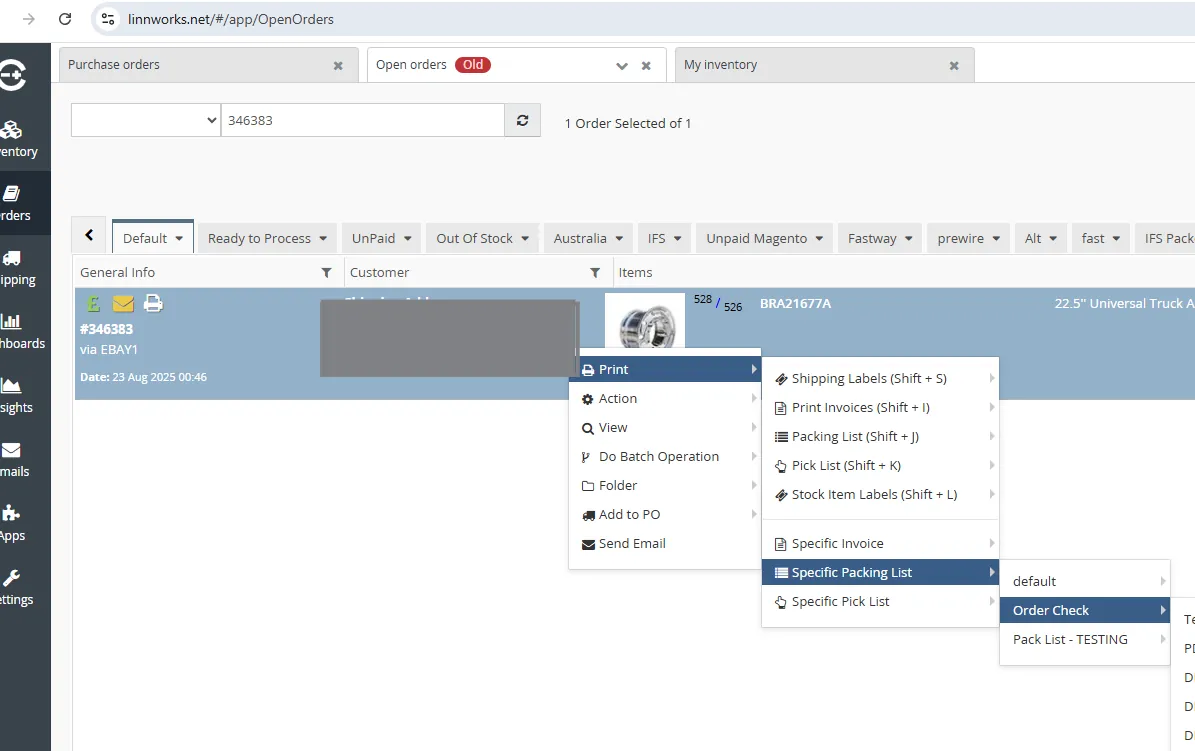Filter the General Info column
Image resolution: width=1195 pixels, height=751 pixels.
click(x=326, y=272)
